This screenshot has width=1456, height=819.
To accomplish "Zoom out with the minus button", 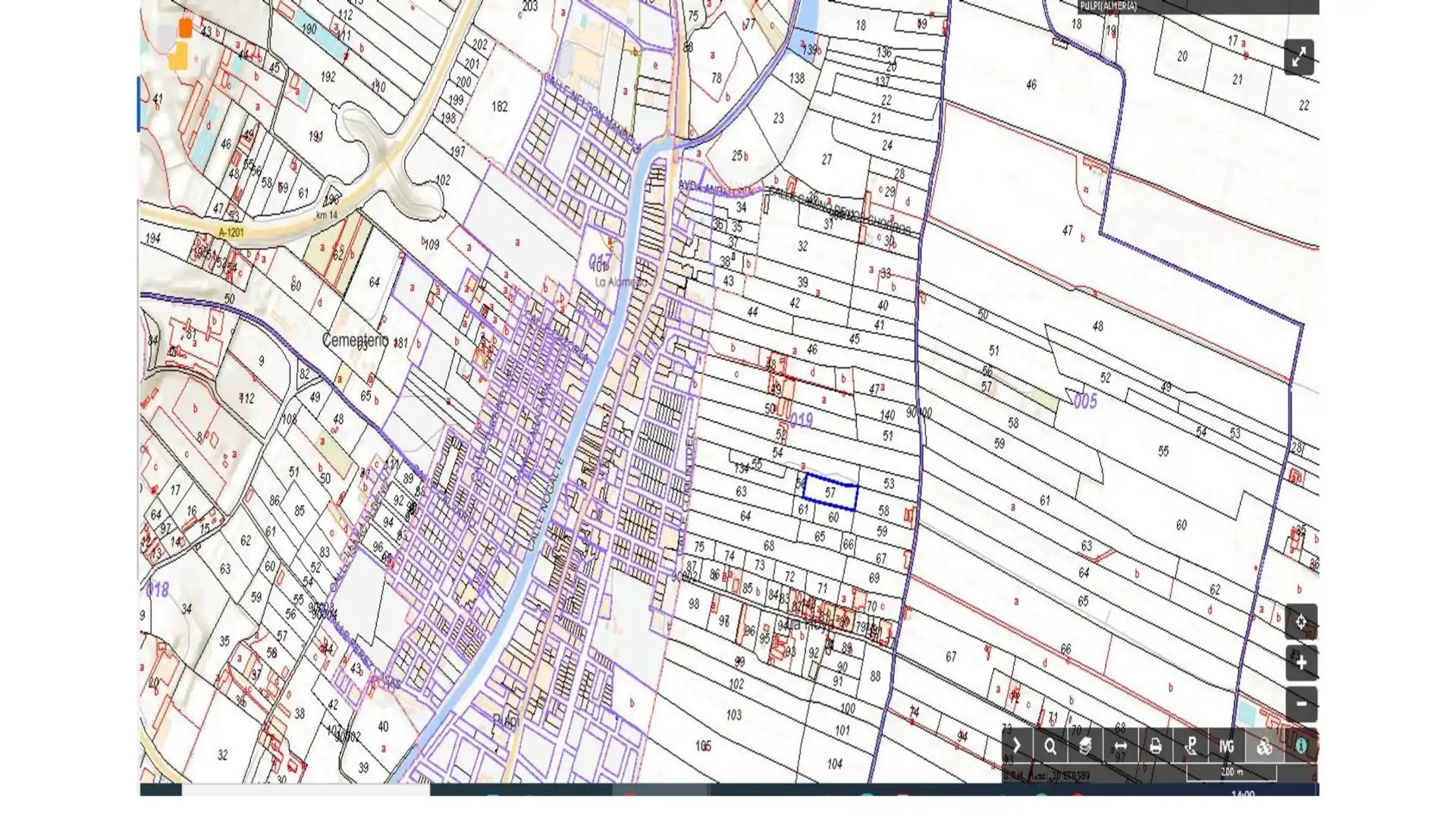I will [1300, 704].
